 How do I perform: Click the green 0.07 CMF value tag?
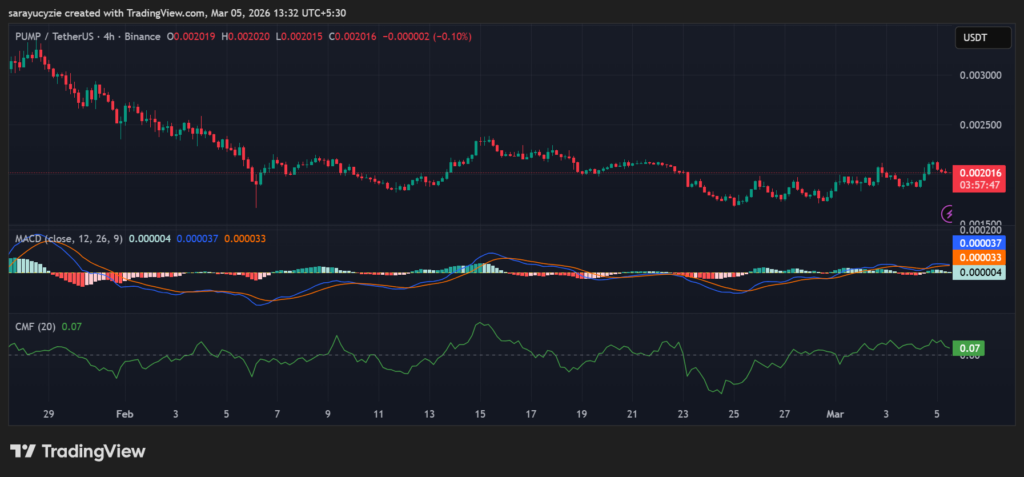click(969, 348)
